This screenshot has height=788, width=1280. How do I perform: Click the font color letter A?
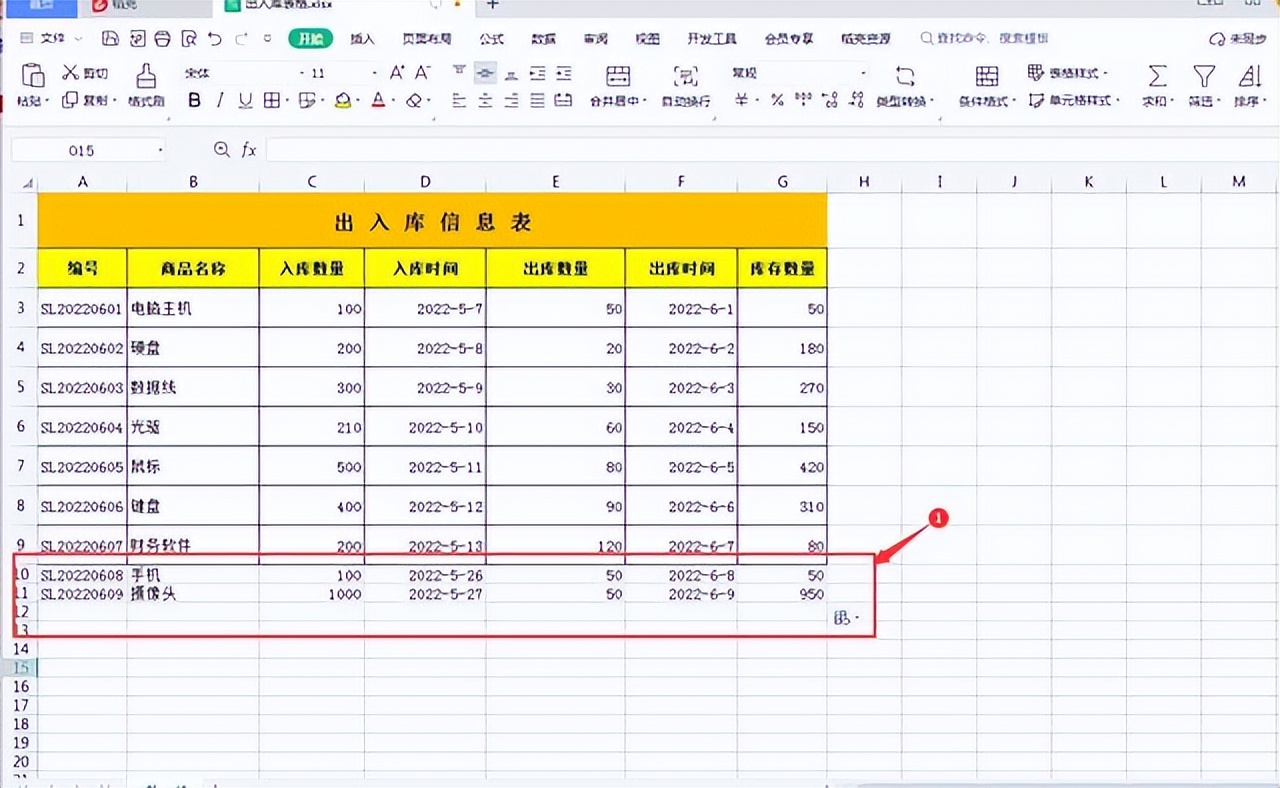click(x=378, y=100)
